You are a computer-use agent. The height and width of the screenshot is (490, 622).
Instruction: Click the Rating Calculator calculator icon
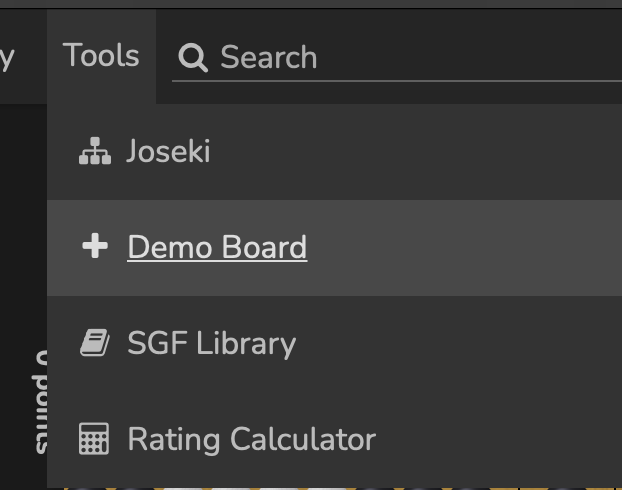(x=94, y=439)
